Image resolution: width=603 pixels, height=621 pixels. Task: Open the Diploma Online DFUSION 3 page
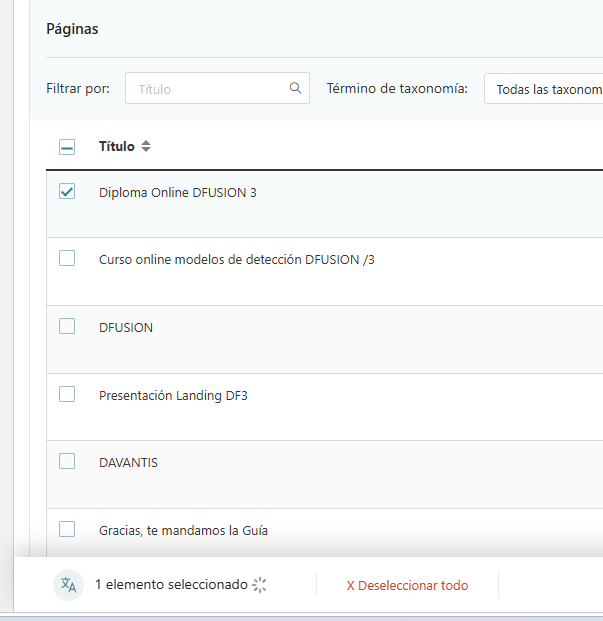[177, 192]
